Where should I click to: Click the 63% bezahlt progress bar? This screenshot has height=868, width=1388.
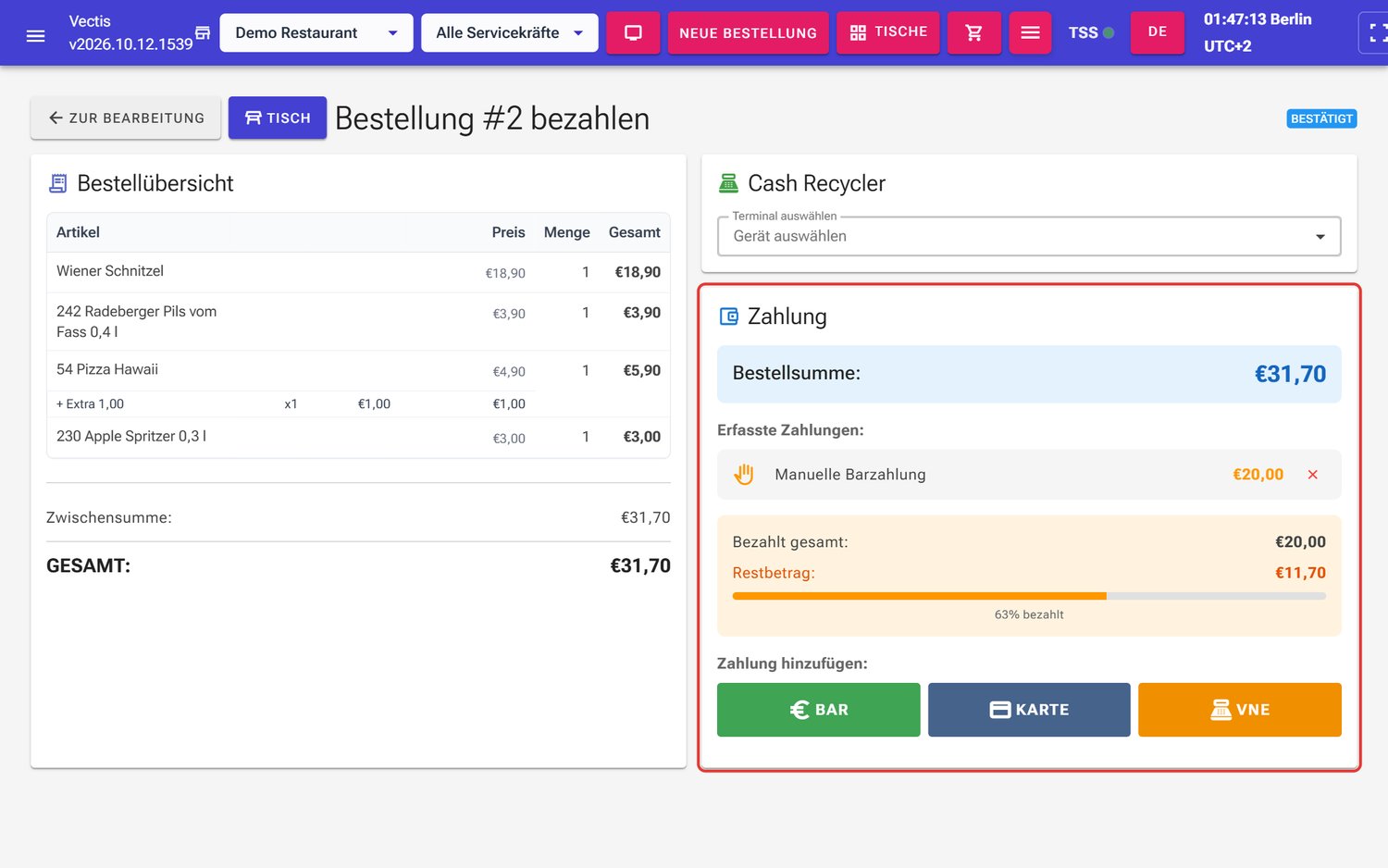click(x=1029, y=596)
